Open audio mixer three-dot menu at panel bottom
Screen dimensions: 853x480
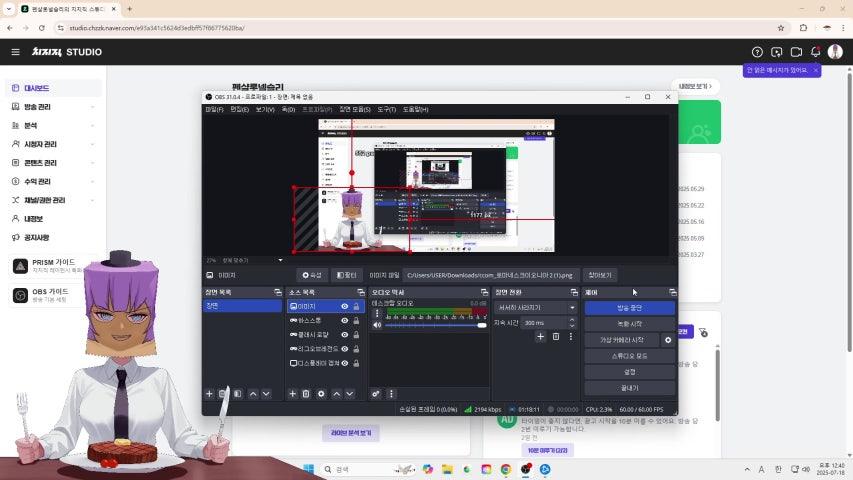pyautogui.click(x=391, y=393)
